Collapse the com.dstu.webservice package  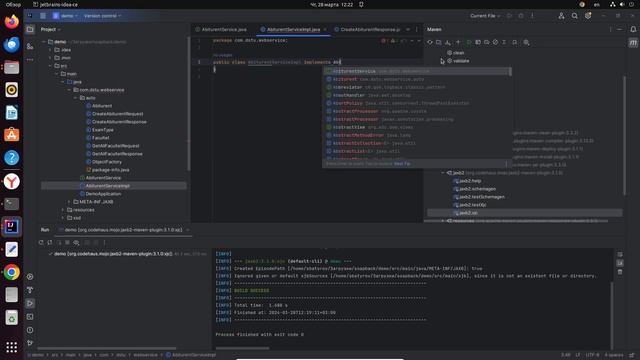[69, 90]
